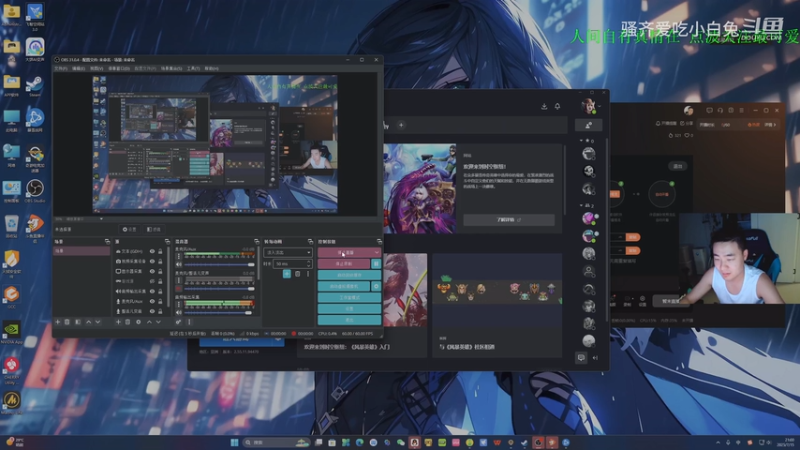Lock the 显示器采集 source

(x=160, y=271)
